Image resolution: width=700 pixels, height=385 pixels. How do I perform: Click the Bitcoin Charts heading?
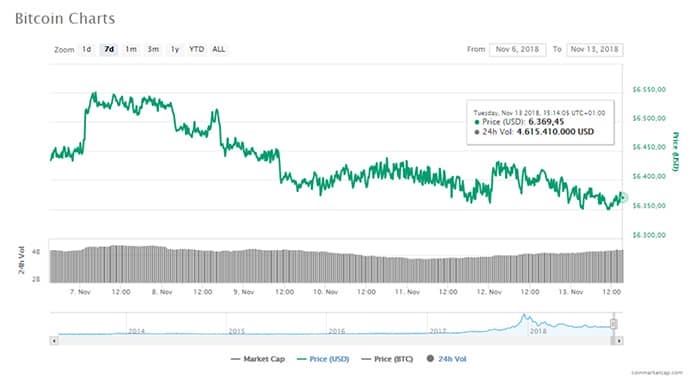click(x=65, y=19)
